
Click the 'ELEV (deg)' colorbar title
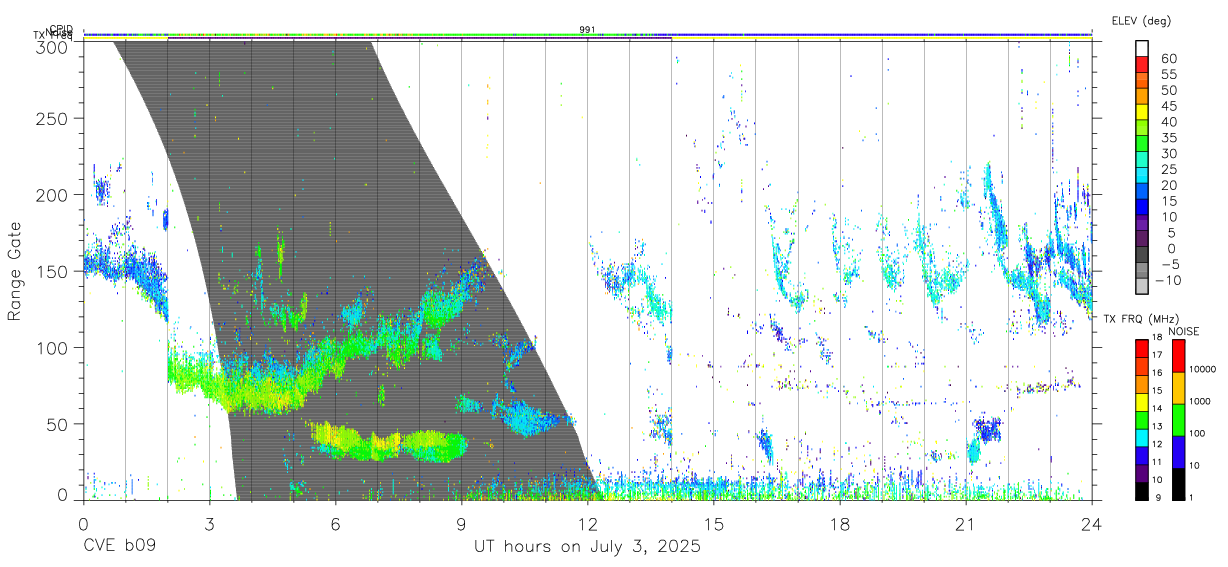coord(1140,20)
